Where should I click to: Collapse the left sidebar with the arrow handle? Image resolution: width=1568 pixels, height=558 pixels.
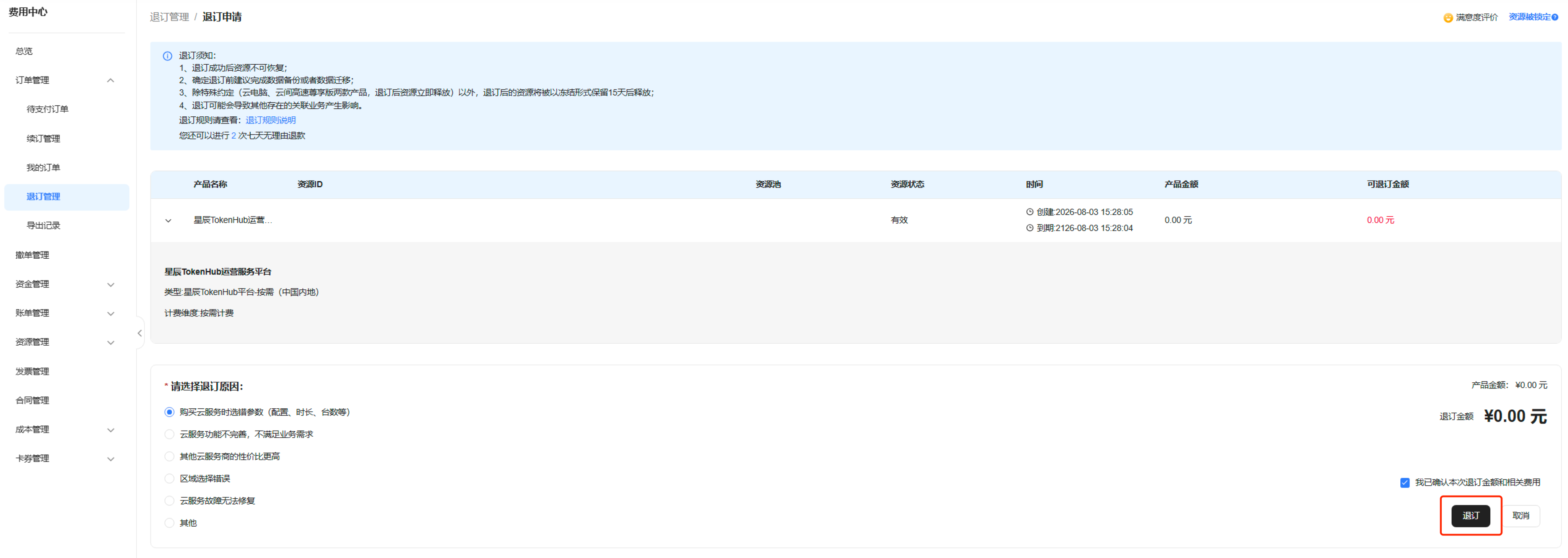(x=139, y=333)
